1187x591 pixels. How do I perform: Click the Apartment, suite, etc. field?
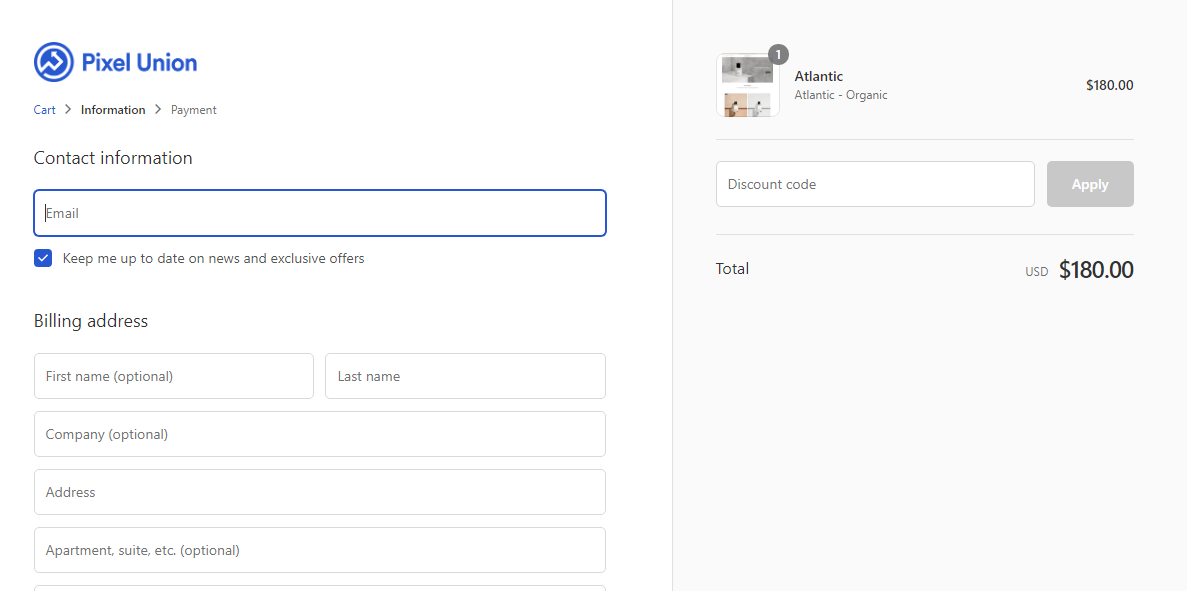point(320,550)
